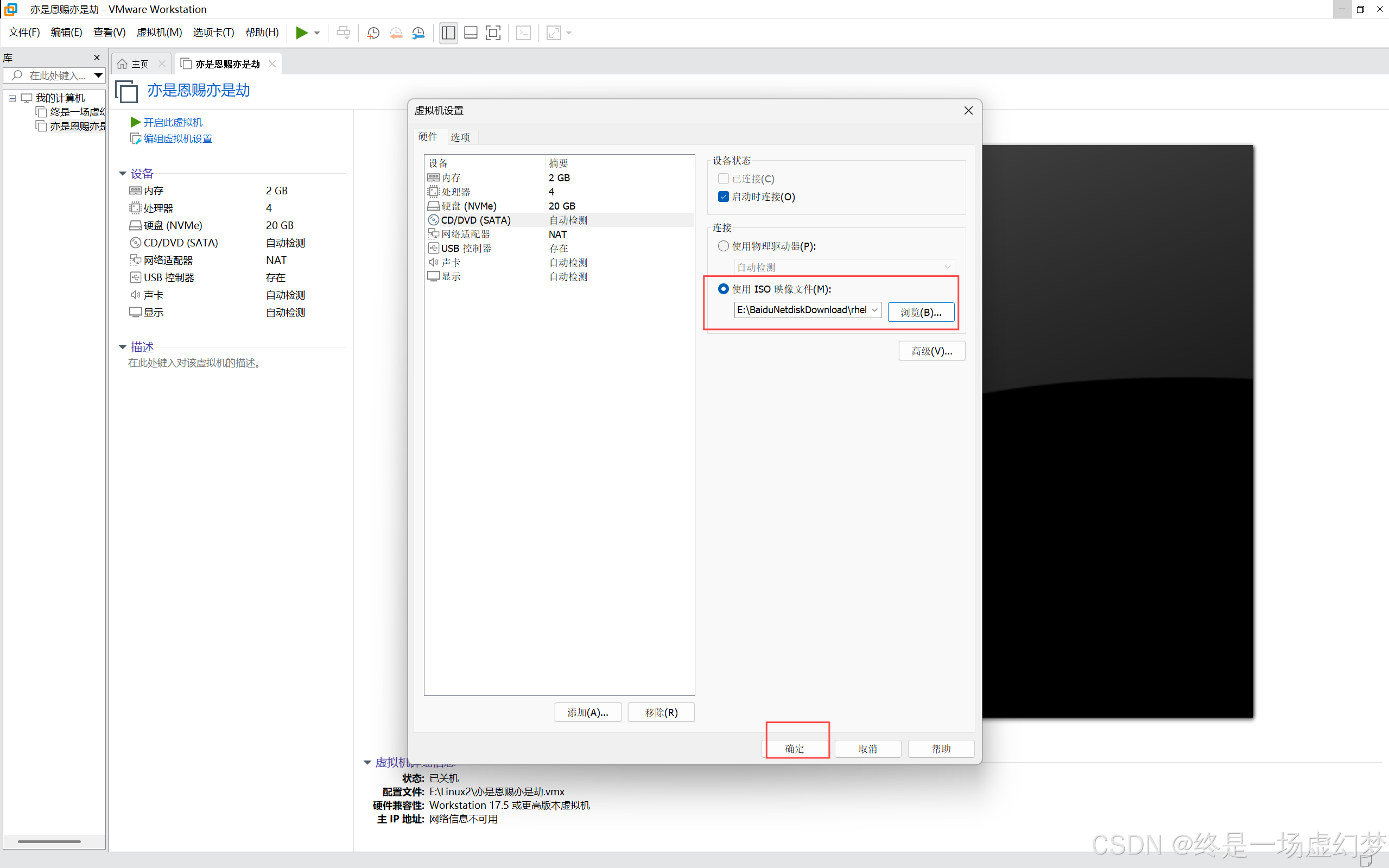Click the send Ctrl+Alt+Del toolbar icon

tap(343, 33)
